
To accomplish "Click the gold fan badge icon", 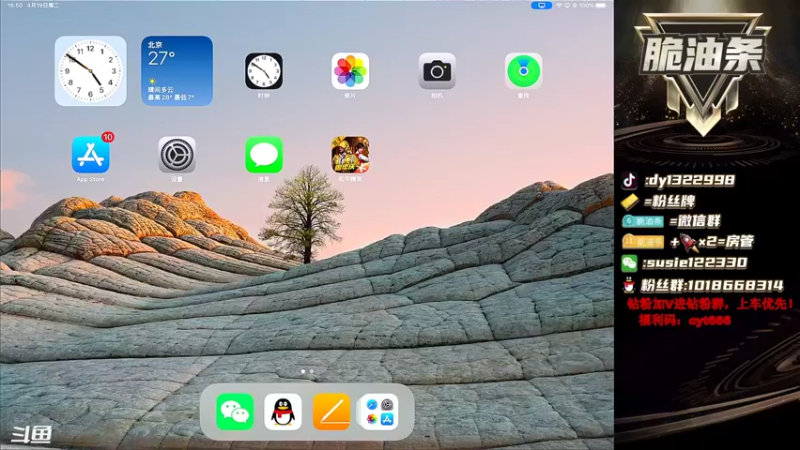I will (x=630, y=202).
